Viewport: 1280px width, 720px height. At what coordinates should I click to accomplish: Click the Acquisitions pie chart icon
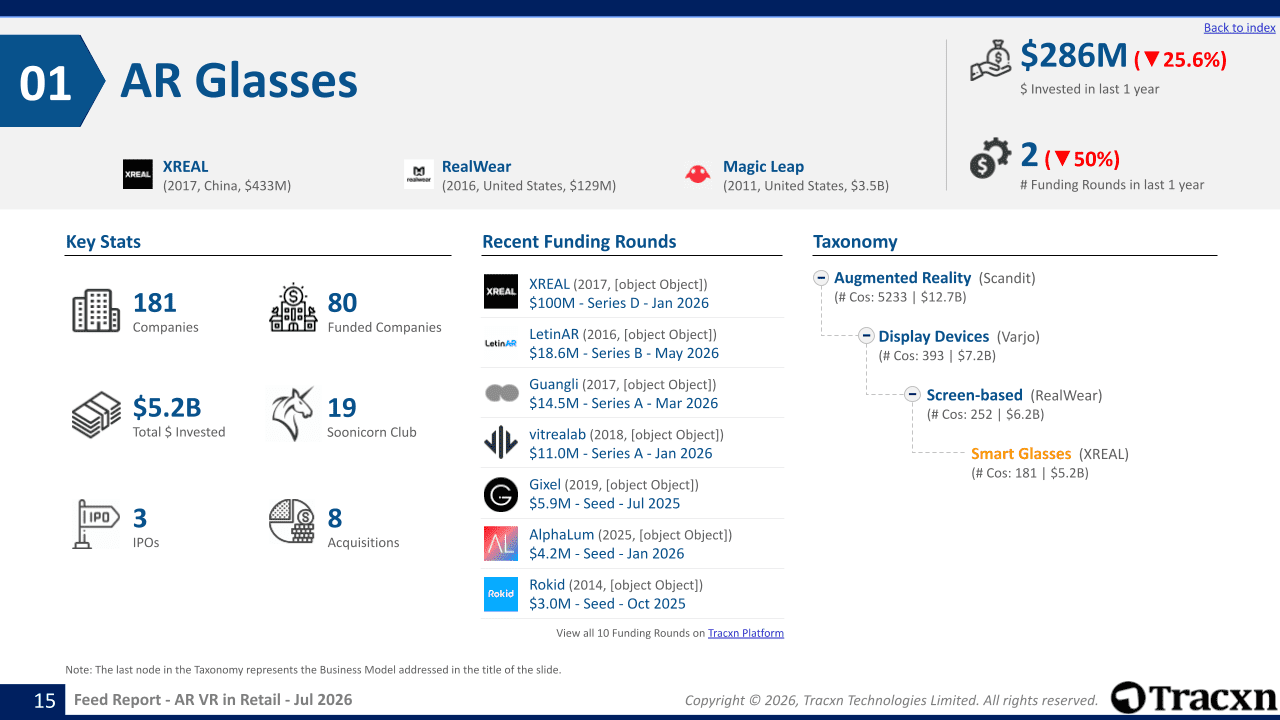tap(293, 521)
